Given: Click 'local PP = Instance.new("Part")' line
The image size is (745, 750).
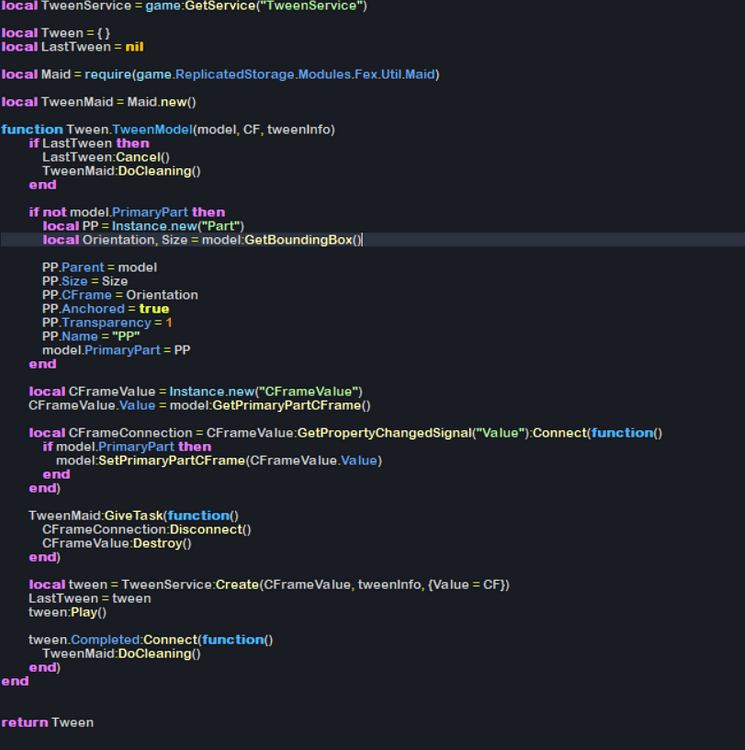Looking at the screenshot, I should (143, 226).
